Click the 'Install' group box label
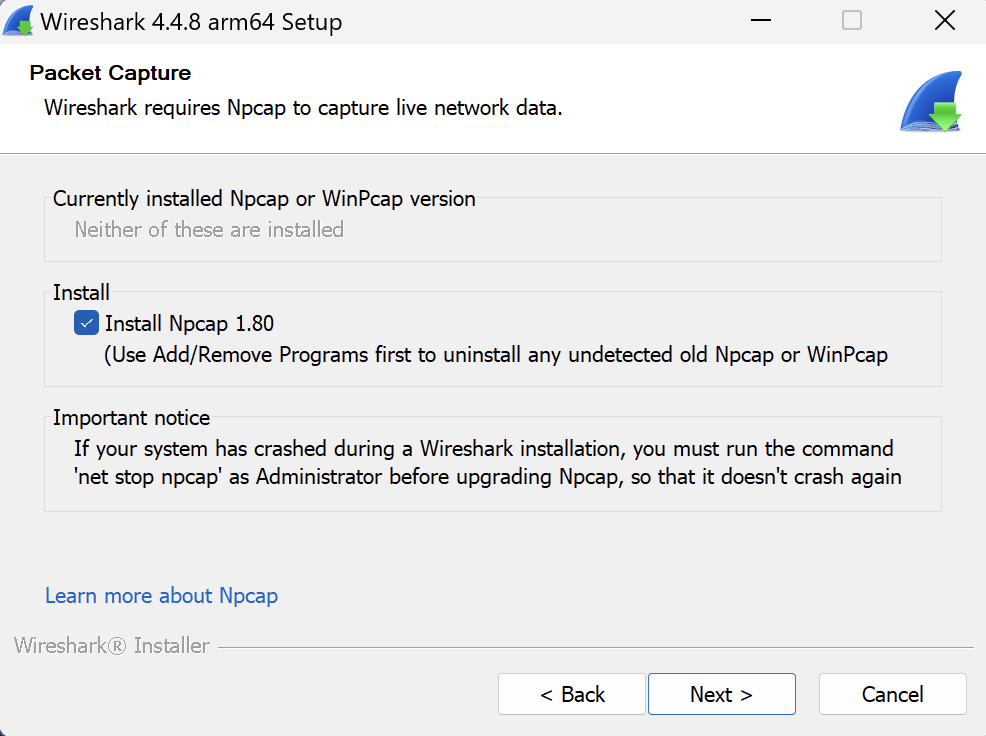The height and width of the screenshot is (736, 986). coord(81,293)
